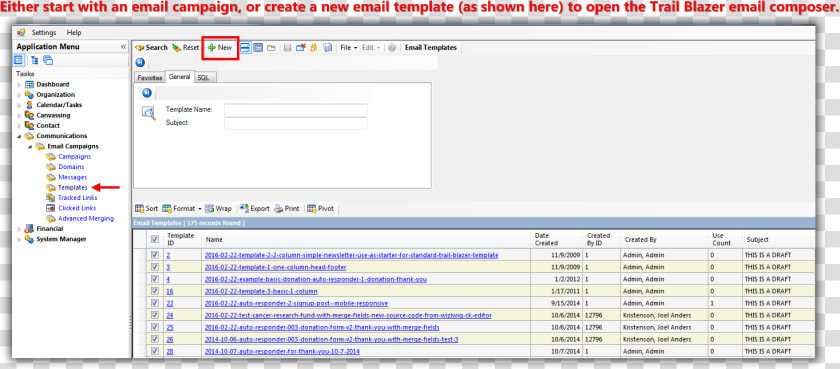Click the Tracked Links icon in tree
840x369 pixels.
[50, 198]
